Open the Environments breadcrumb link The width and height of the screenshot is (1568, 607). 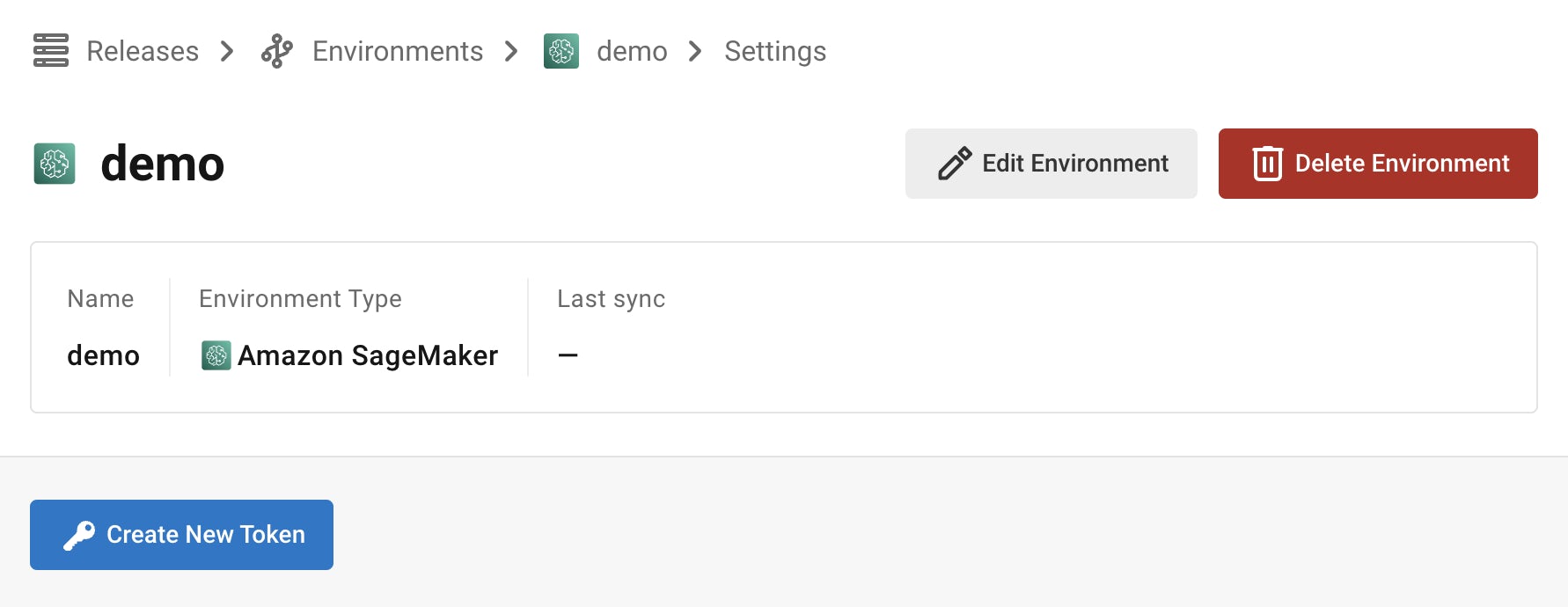398,51
